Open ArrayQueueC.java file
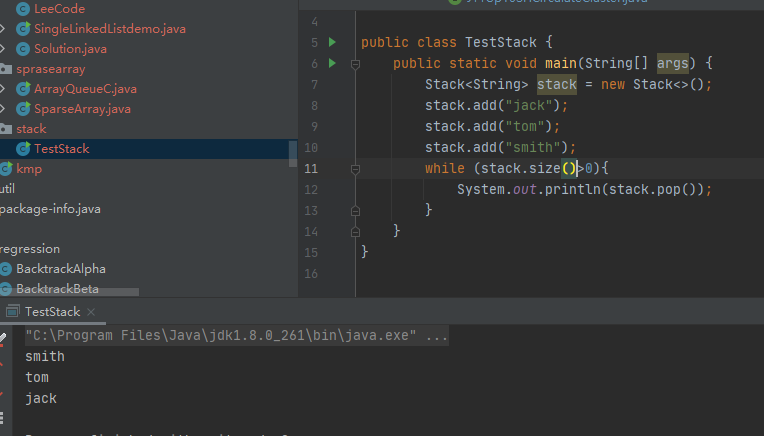764x436 pixels. pyautogui.click(x=85, y=89)
